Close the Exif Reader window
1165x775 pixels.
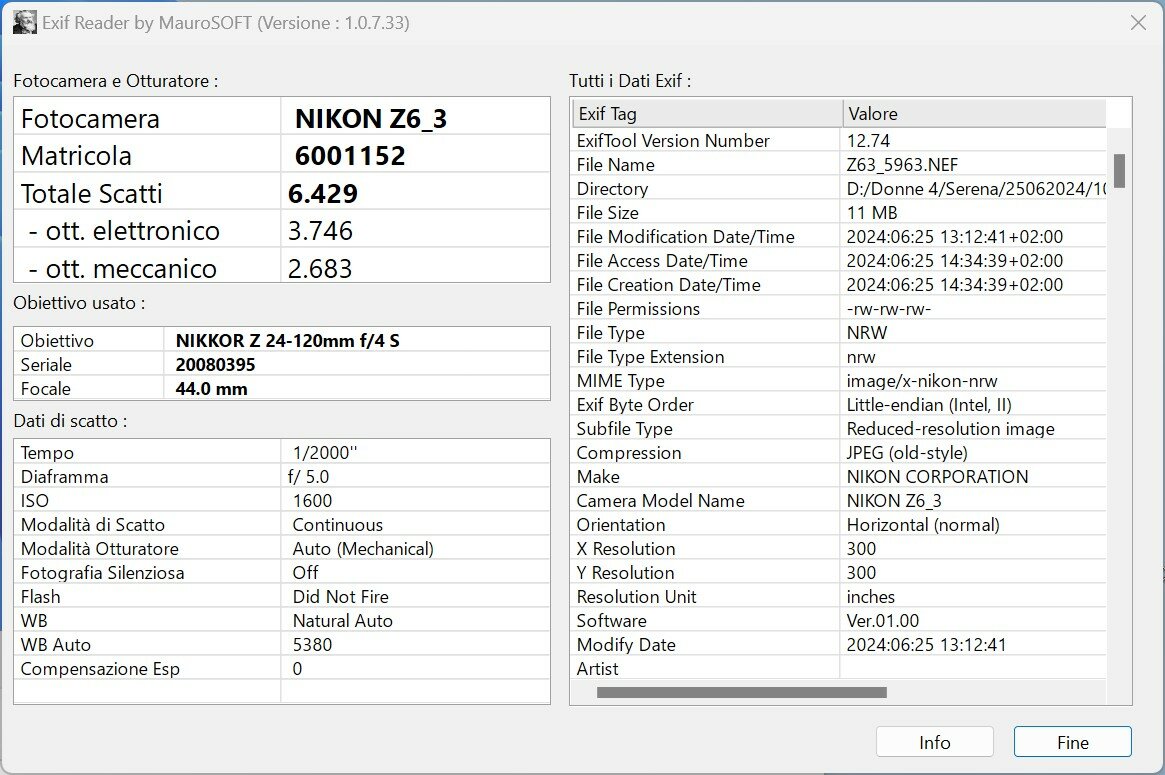(x=1138, y=23)
